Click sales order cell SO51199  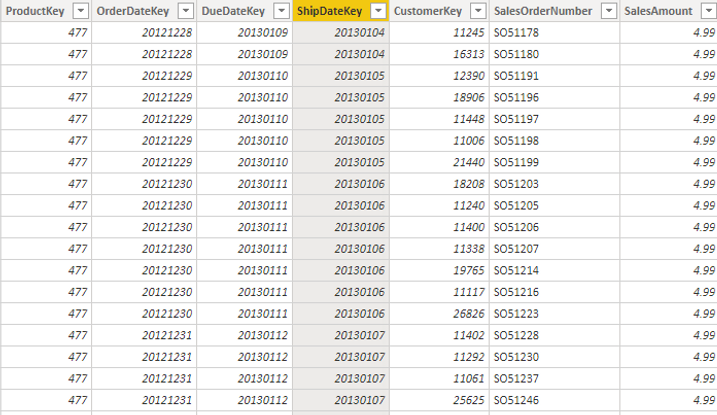554,162
